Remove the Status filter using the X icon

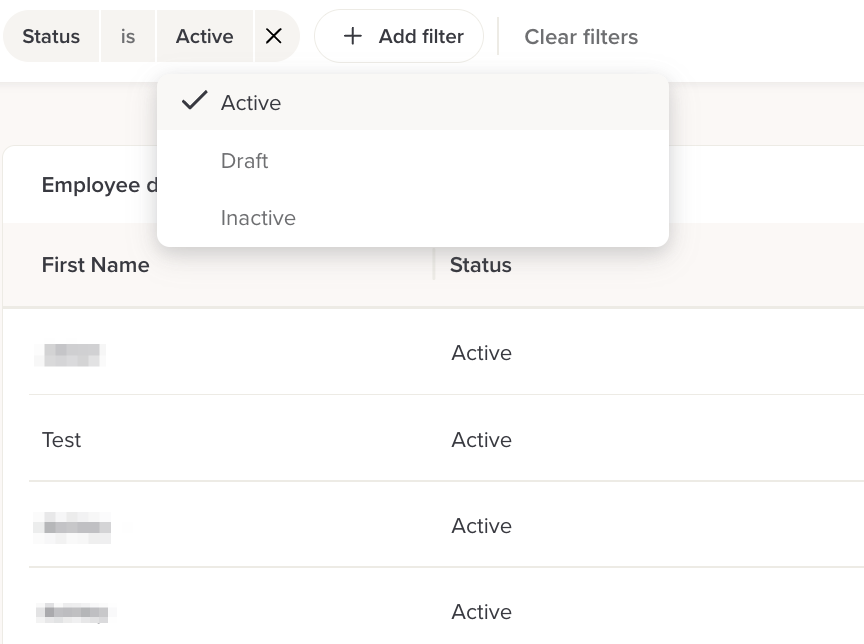(x=274, y=36)
